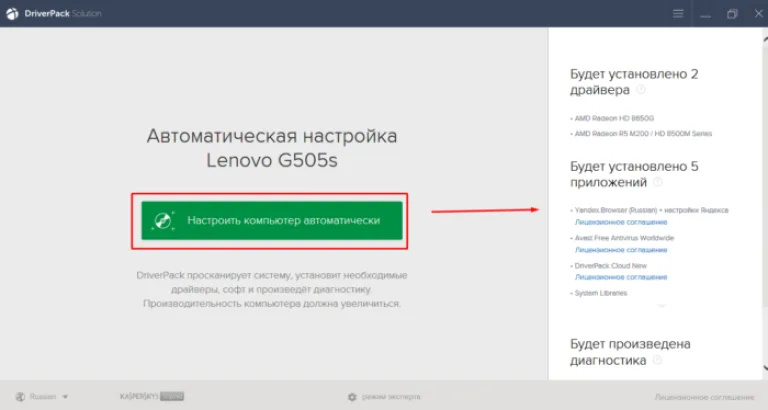
Task: Open Лицензионное соглашение link in the footer
Action: pyautogui.click(x=704, y=397)
